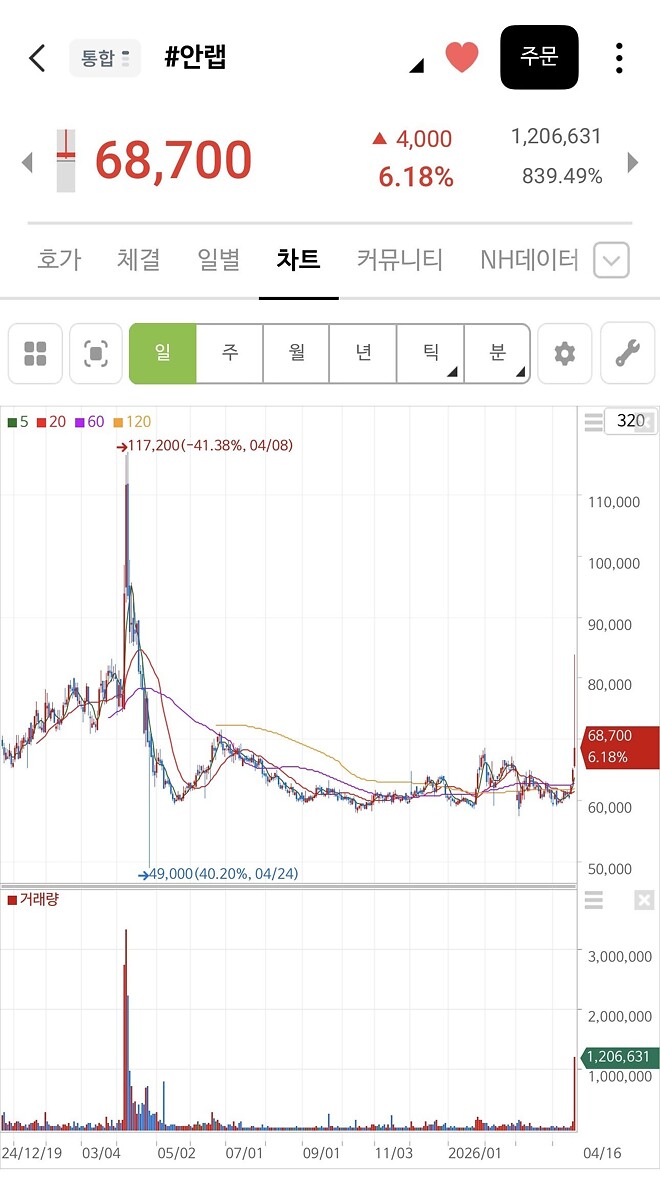Image resolution: width=660 pixels, height=1191 pixels.
Task: Open the 틱 tick interval dropdown
Action: (430, 353)
